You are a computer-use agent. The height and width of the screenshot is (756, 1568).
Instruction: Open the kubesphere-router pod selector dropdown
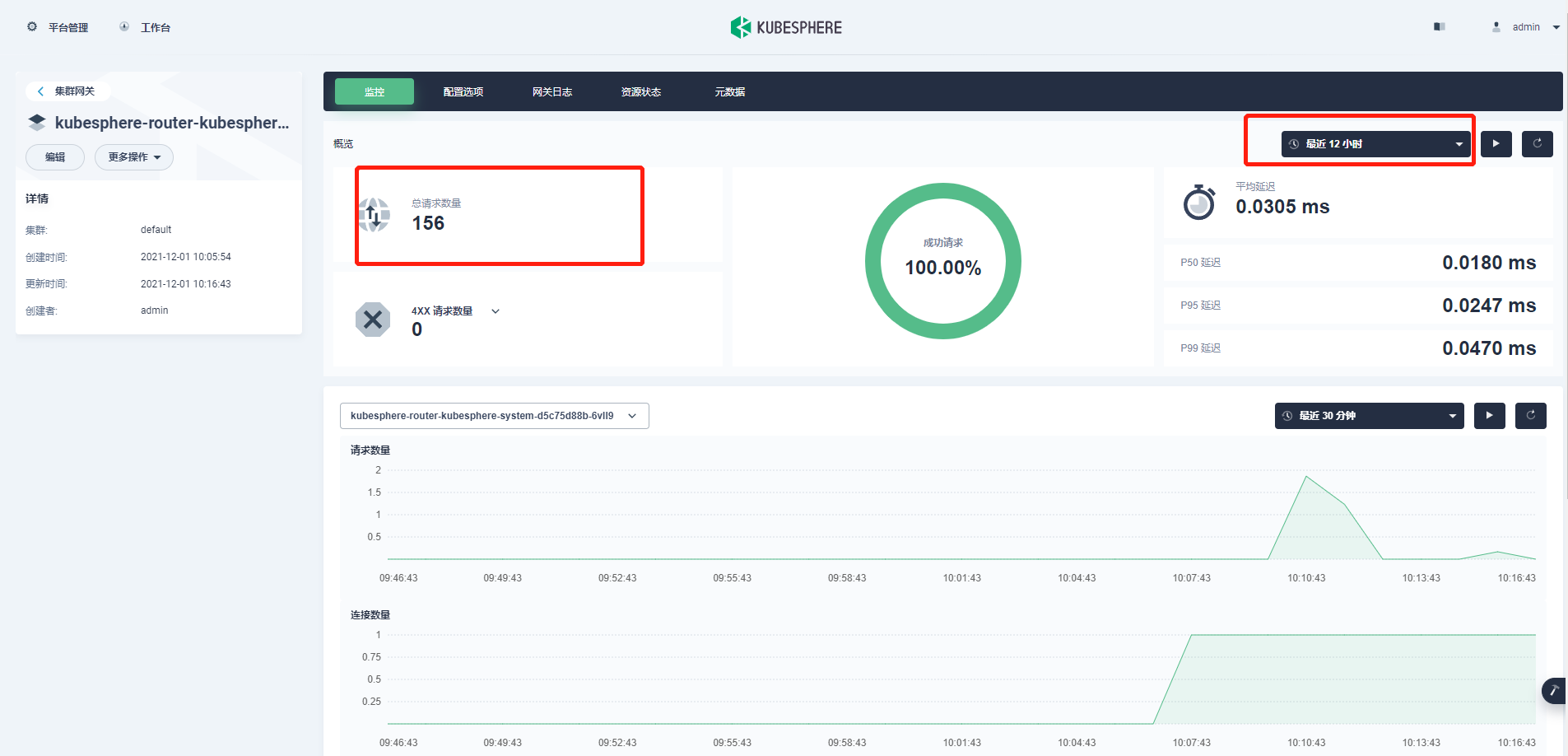[x=495, y=416]
